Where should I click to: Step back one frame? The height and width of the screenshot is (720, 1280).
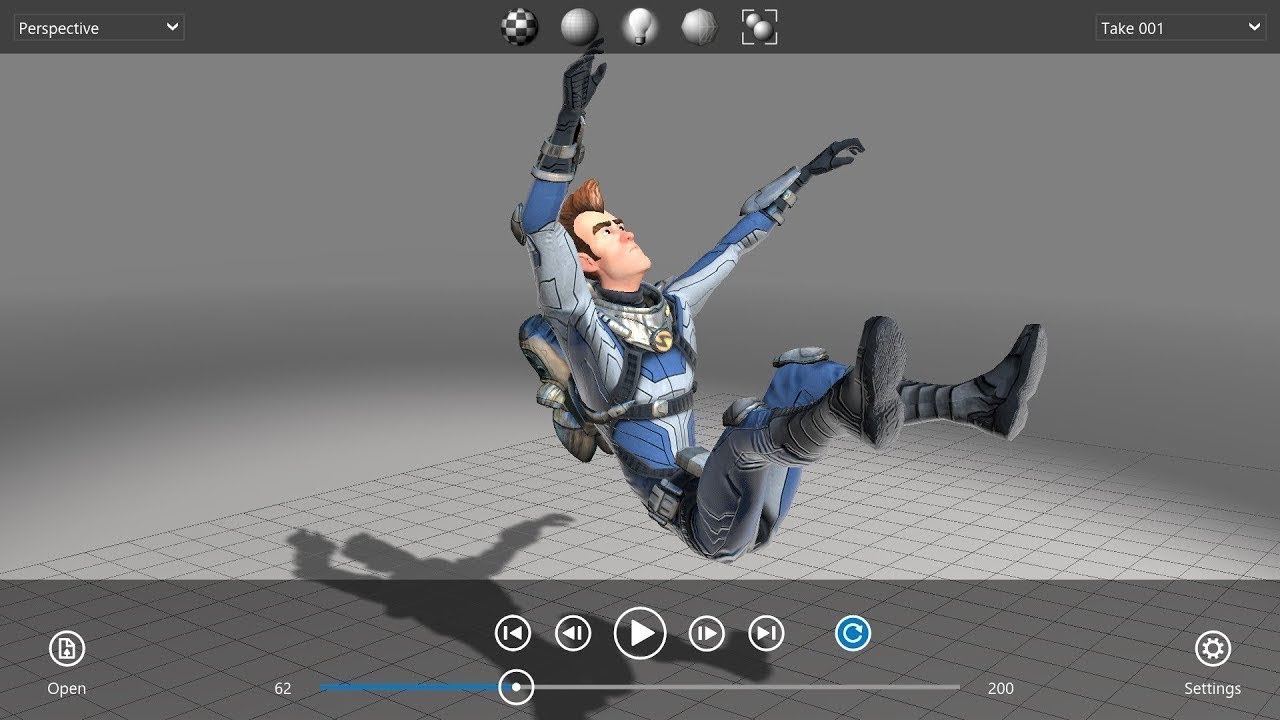coord(573,633)
